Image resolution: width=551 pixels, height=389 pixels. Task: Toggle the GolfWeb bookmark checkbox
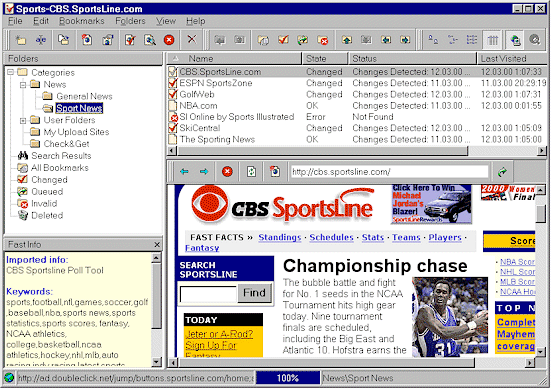pos(173,95)
